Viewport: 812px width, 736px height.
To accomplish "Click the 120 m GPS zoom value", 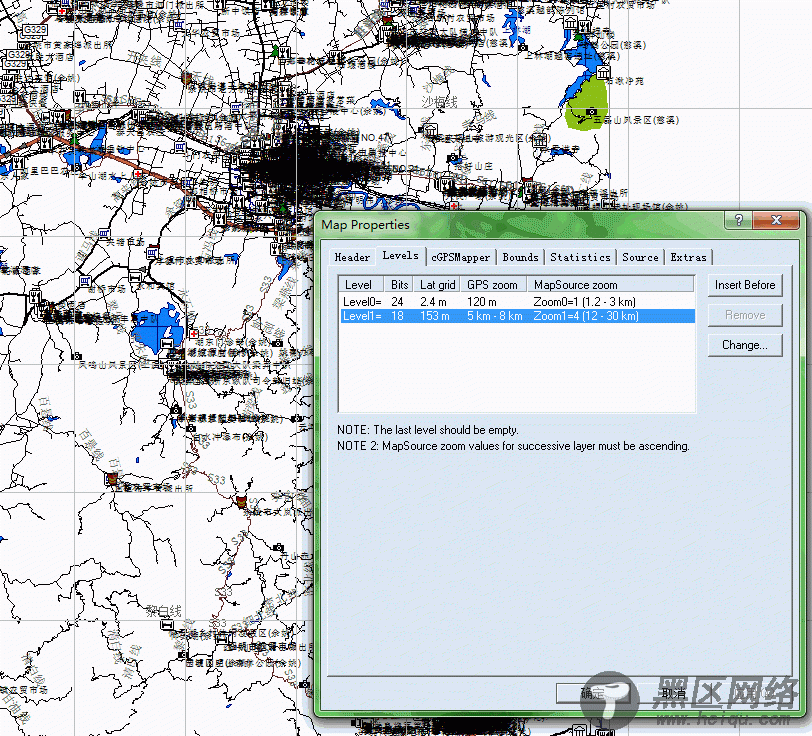I will (482, 301).
